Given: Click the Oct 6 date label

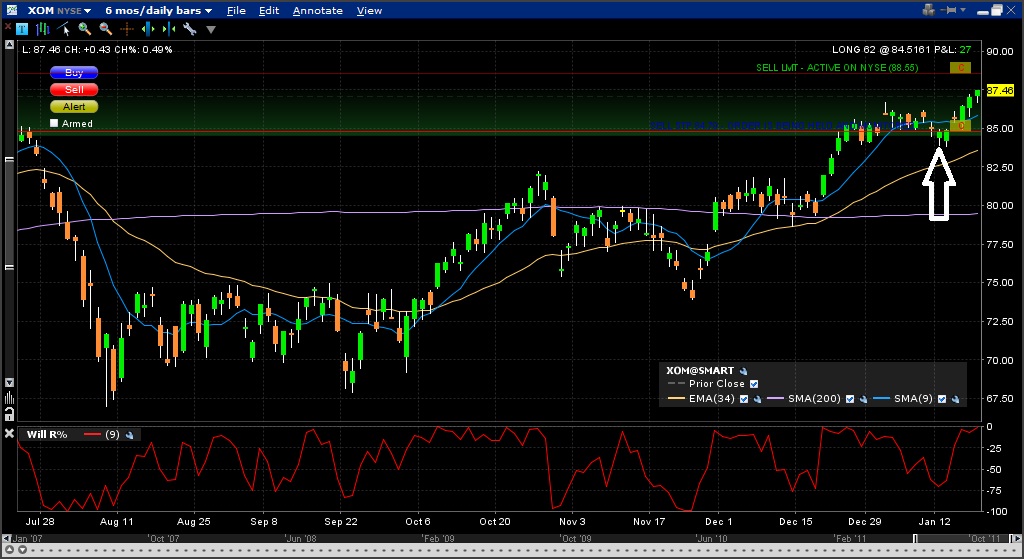Looking at the screenshot, I should (418, 522).
